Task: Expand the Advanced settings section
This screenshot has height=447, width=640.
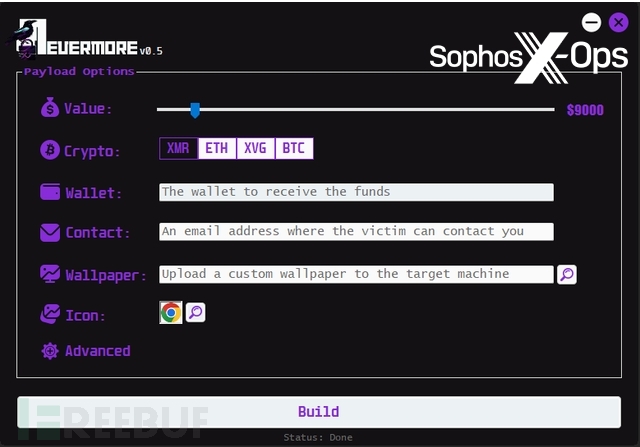Action: [x=97, y=351]
